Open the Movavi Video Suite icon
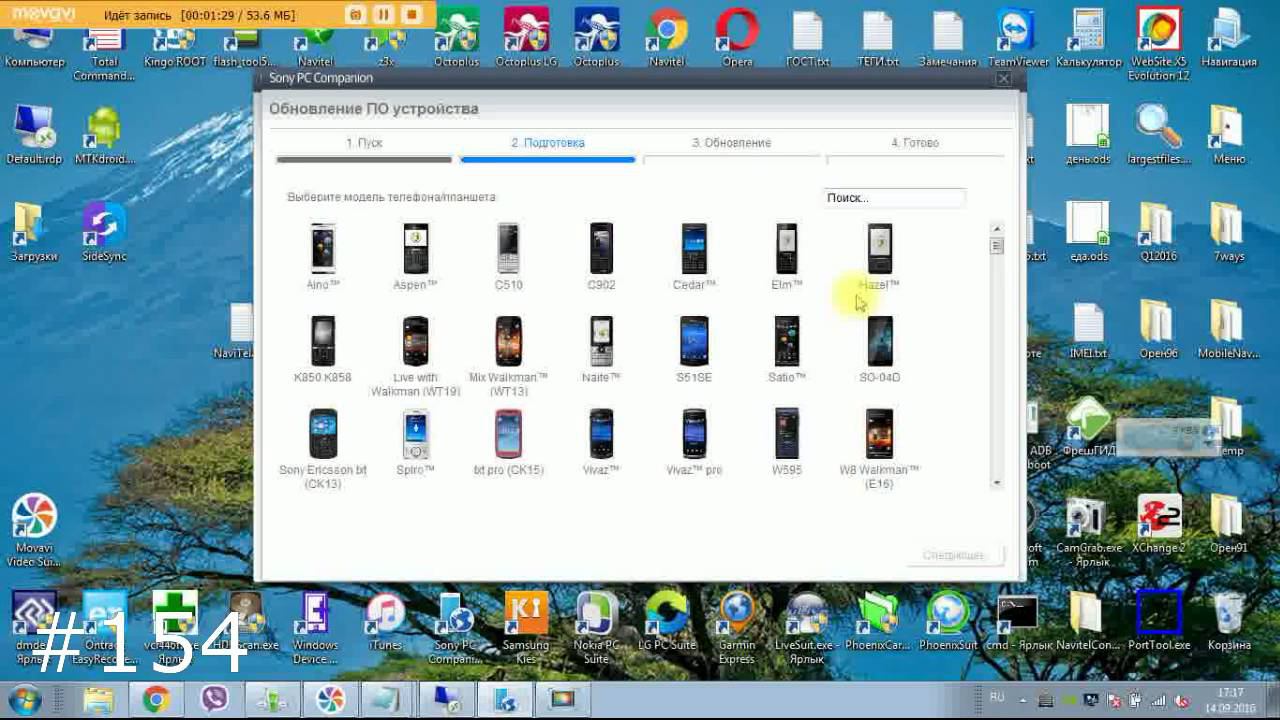The width and height of the screenshot is (1280, 720). tap(34, 530)
